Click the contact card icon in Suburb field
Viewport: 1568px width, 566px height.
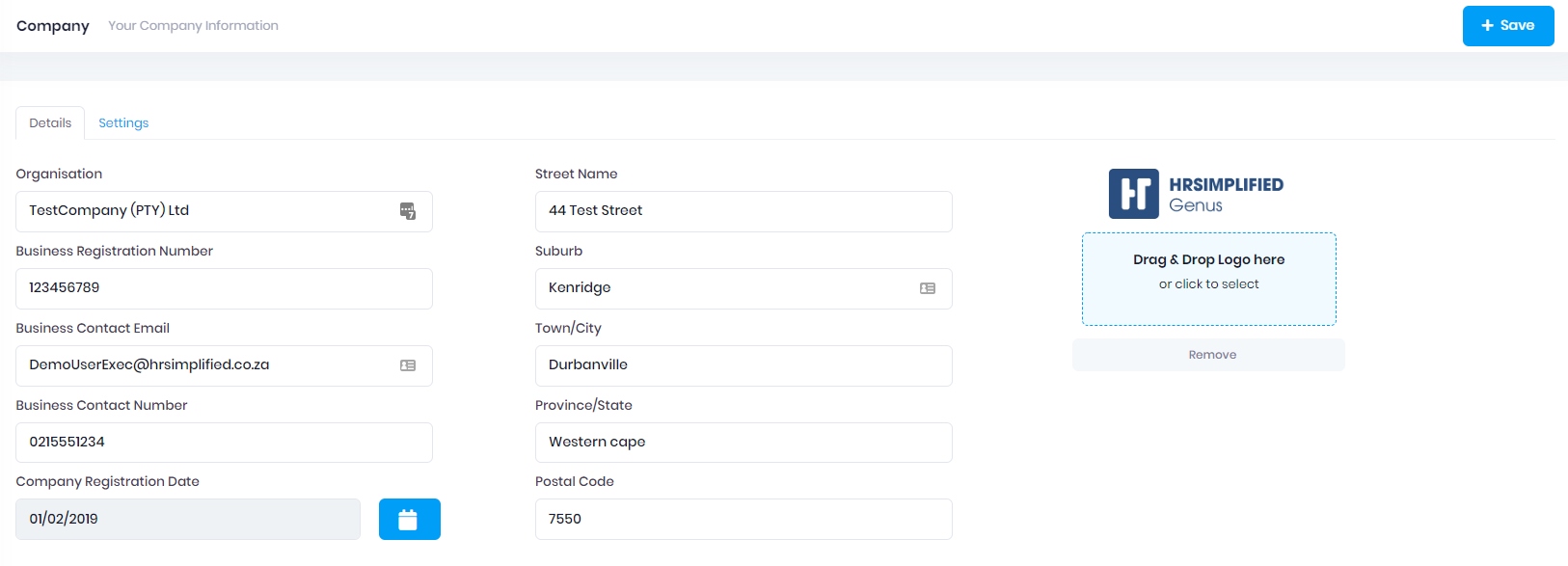928,288
